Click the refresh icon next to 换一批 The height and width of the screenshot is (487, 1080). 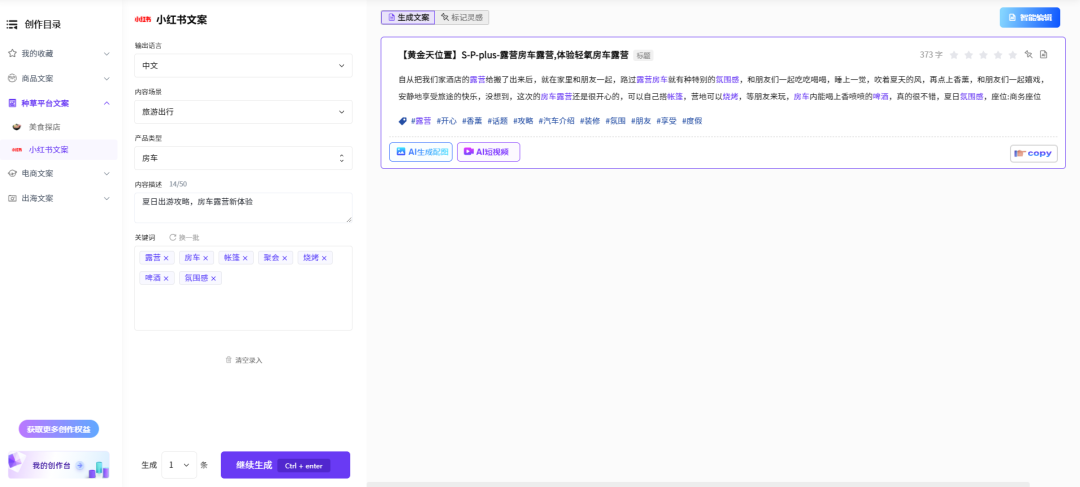[x=172, y=237]
